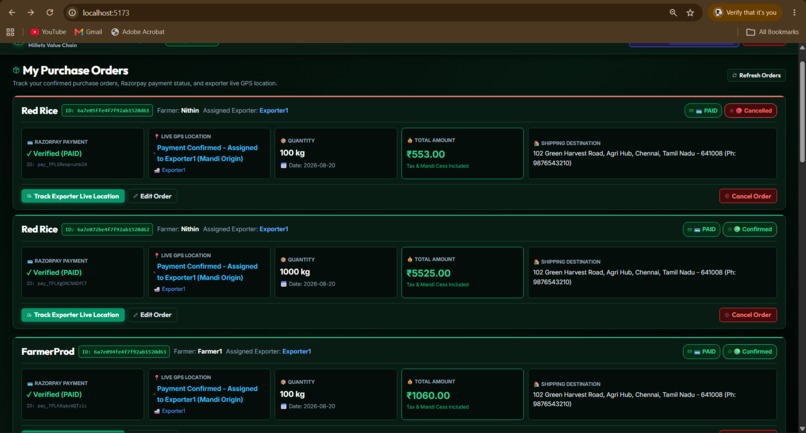This screenshot has height=433, width=806.
Task: Click the Verify that it's you profile chip
Action: pos(745,12)
